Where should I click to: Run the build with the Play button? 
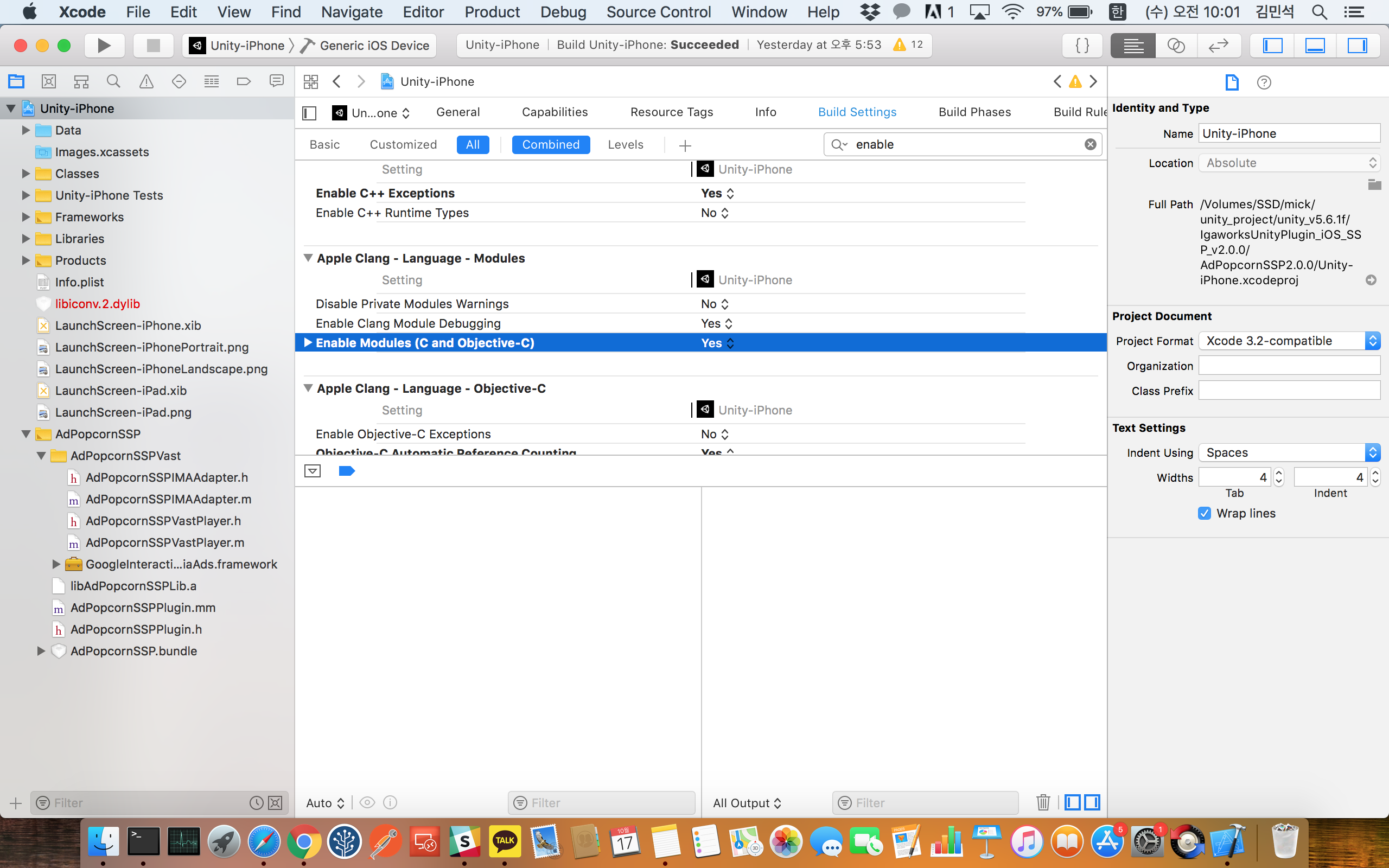tap(104, 46)
